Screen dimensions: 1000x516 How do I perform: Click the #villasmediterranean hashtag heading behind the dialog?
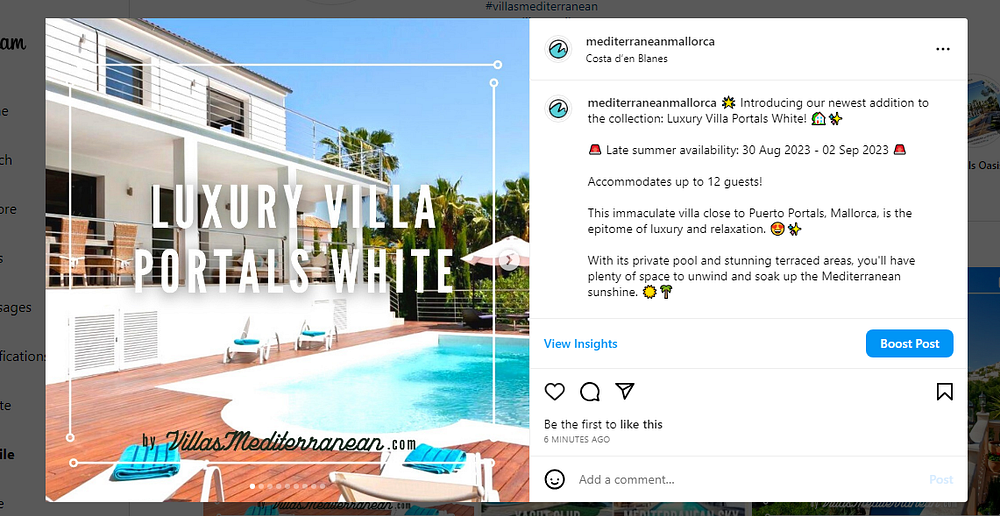tap(541, 6)
